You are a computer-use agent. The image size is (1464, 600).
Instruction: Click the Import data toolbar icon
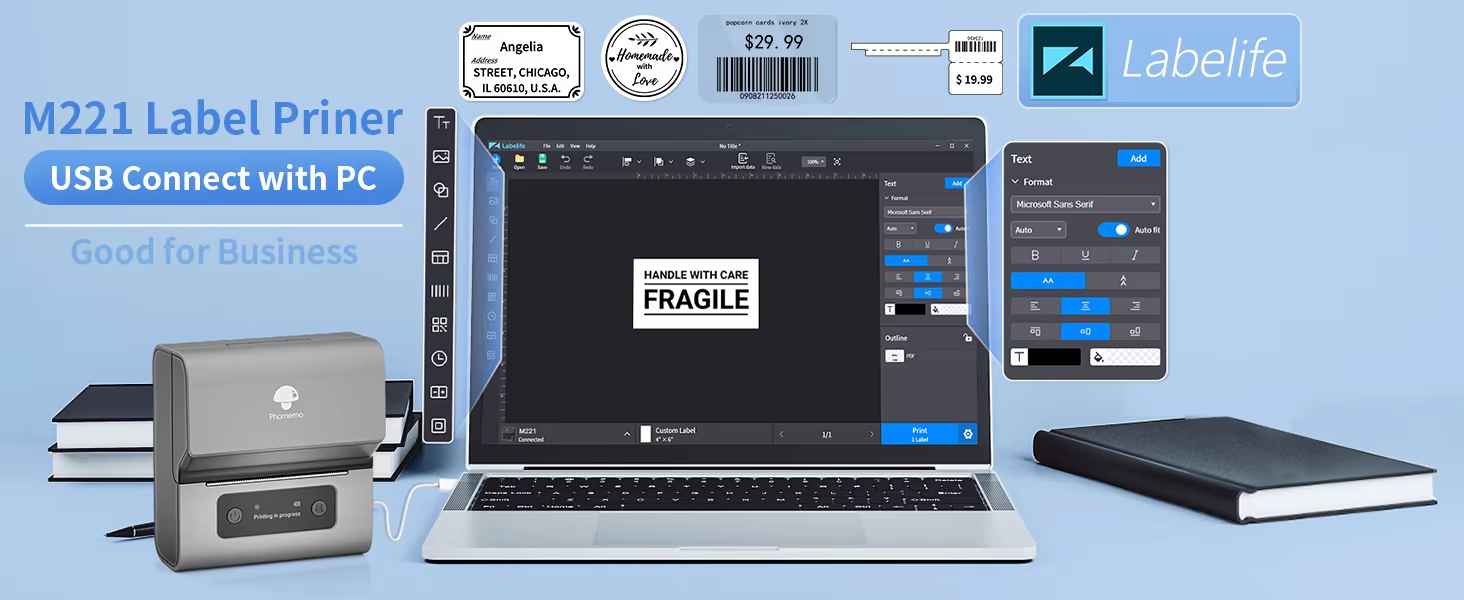[x=742, y=161]
